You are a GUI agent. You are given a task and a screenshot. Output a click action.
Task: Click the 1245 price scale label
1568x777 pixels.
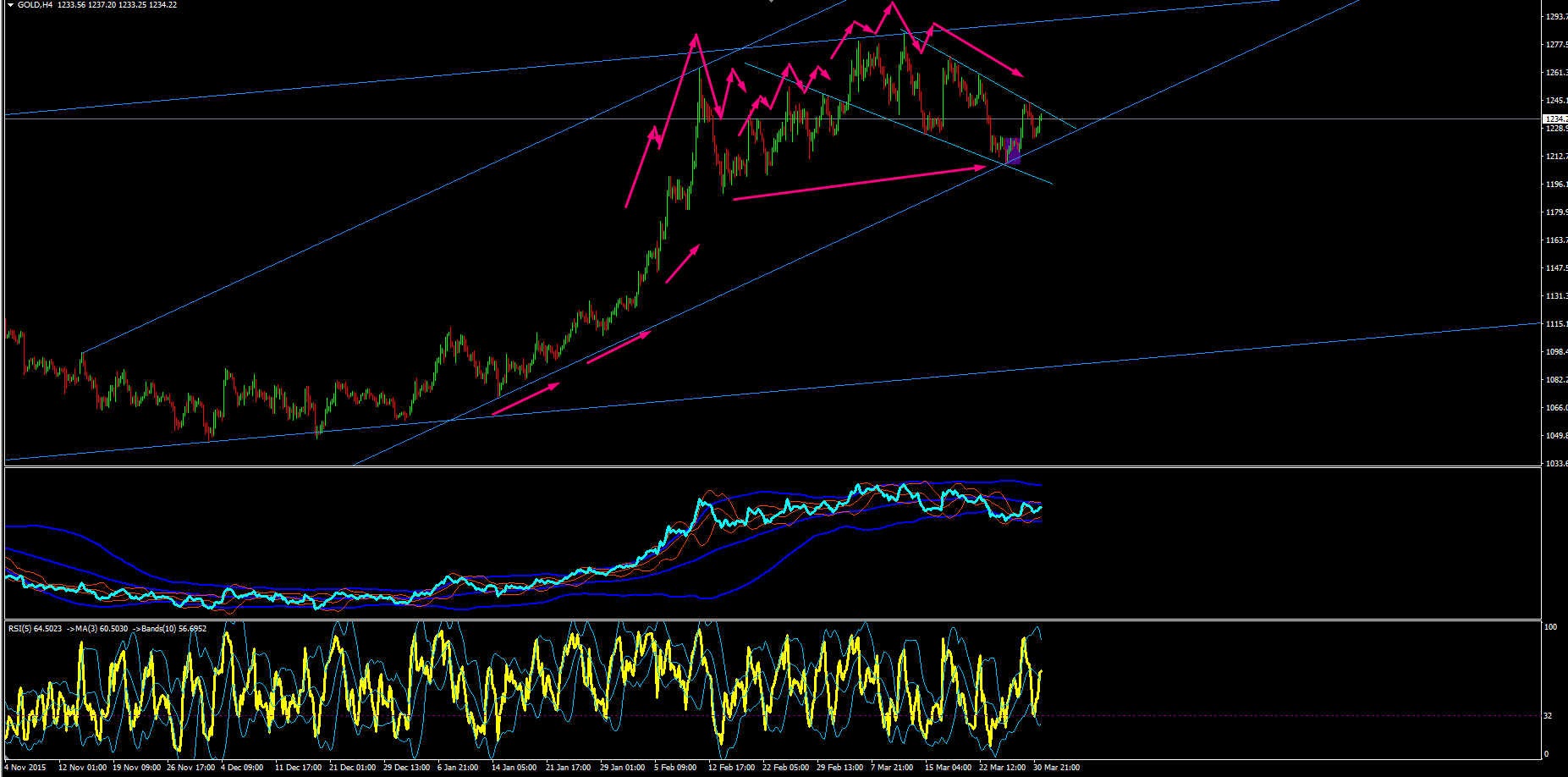click(x=1556, y=101)
